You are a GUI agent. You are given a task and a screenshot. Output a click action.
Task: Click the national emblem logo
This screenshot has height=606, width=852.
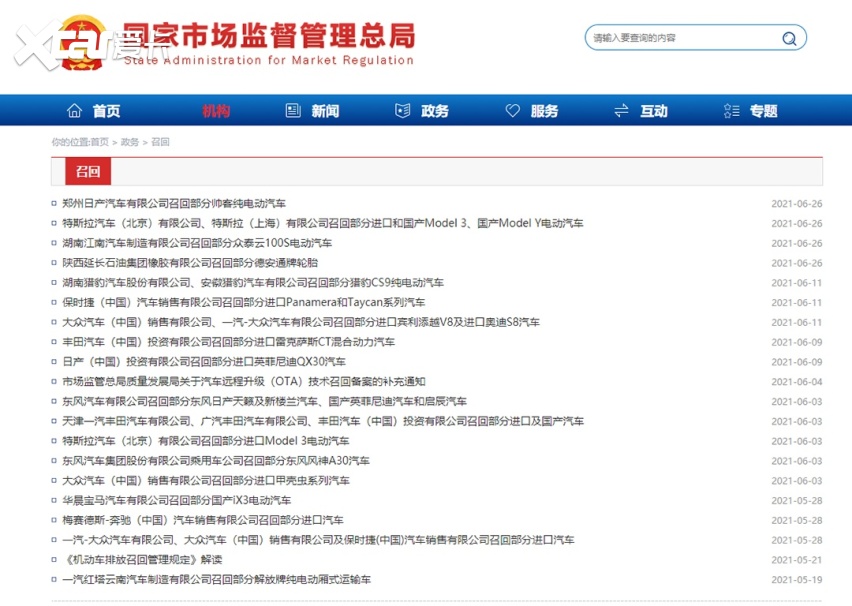click(x=78, y=42)
